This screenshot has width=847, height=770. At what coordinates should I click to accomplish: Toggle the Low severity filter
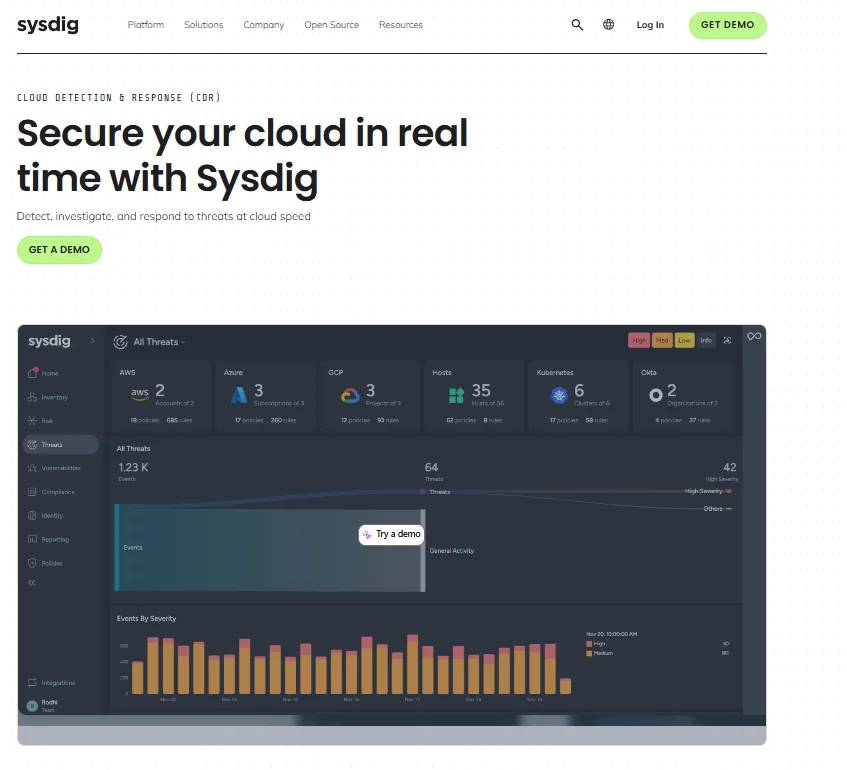(x=684, y=340)
